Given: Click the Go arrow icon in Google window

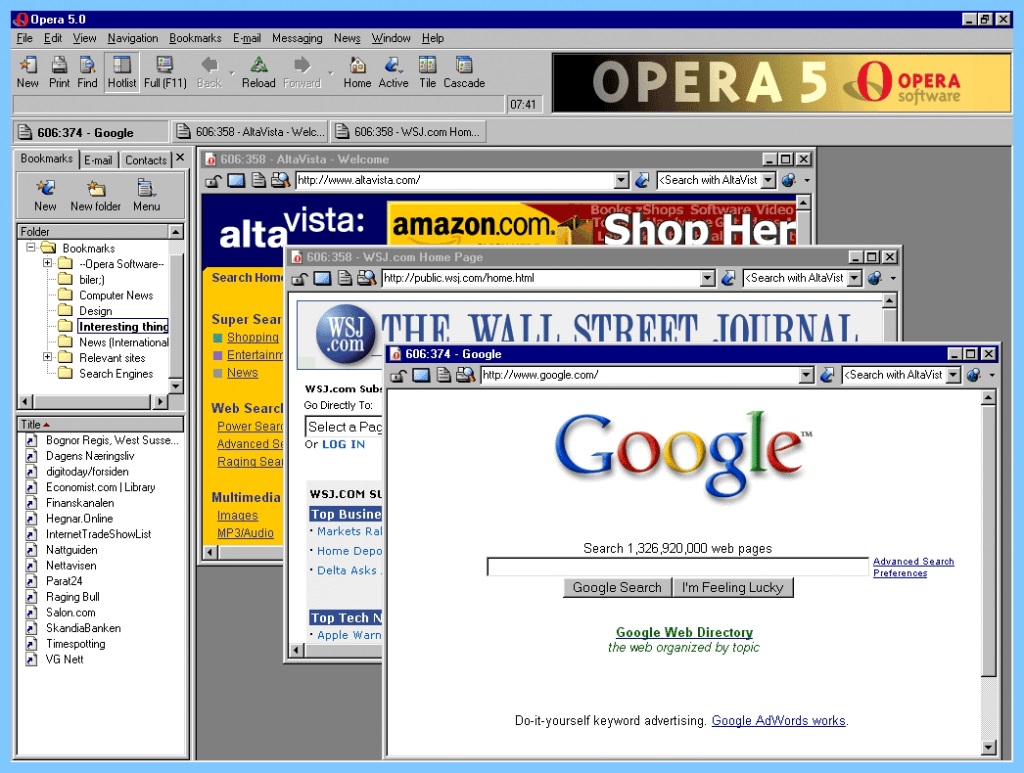Looking at the screenshot, I should (827, 375).
